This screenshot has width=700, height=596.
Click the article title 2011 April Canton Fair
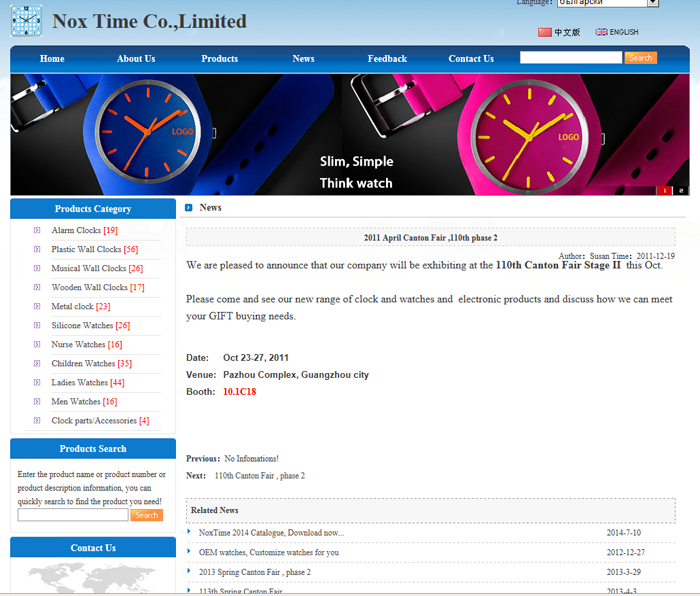click(x=430, y=238)
